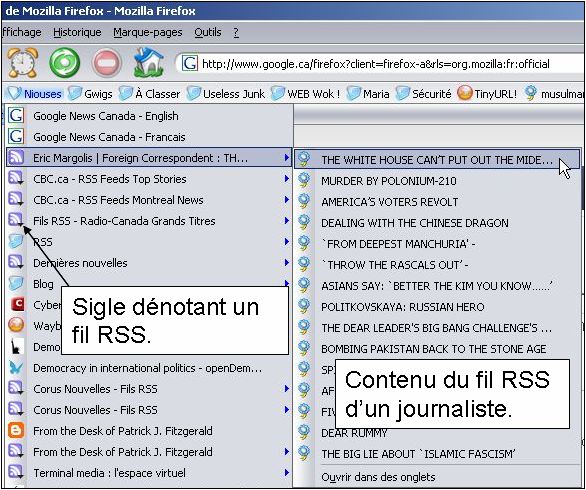Open WEB Wok ! bookmarks folder
The width and height of the screenshot is (586, 490).
click(306, 93)
